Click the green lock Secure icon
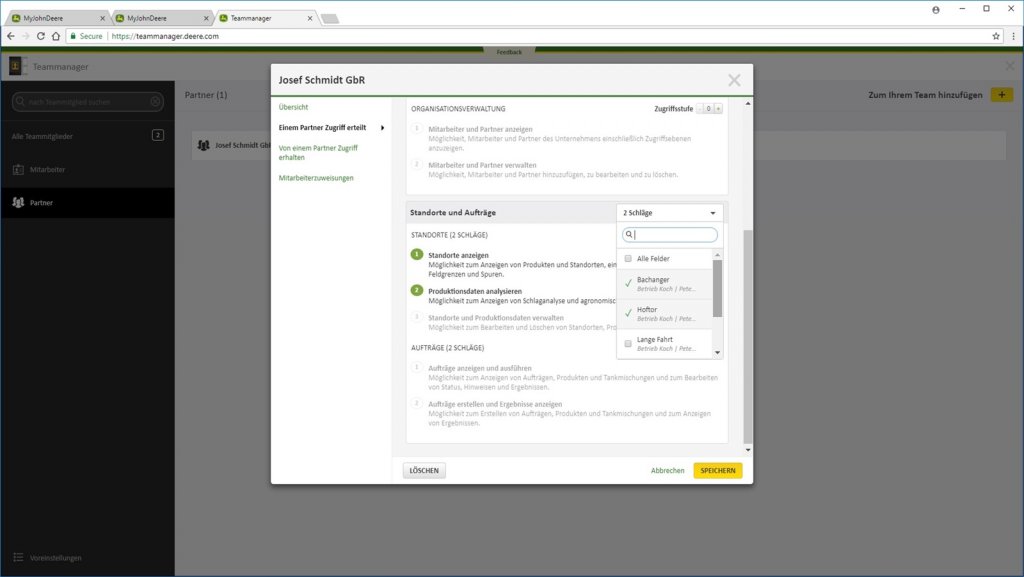The image size is (1024, 577). point(73,36)
